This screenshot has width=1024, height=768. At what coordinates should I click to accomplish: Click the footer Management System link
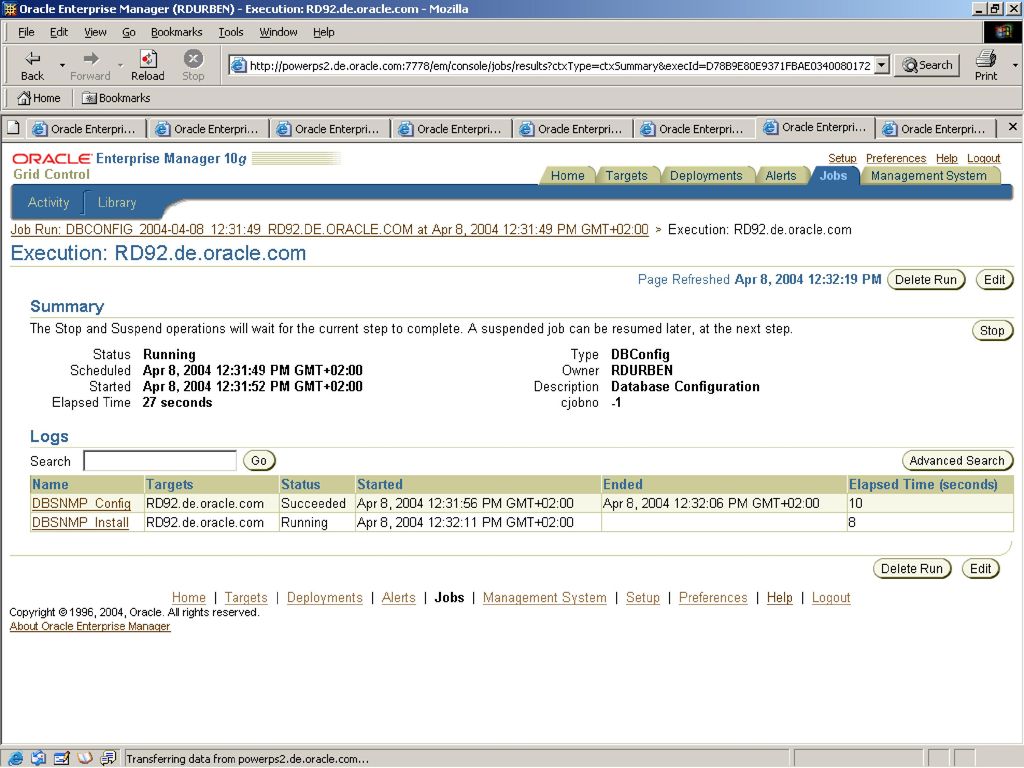pos(545,598)
